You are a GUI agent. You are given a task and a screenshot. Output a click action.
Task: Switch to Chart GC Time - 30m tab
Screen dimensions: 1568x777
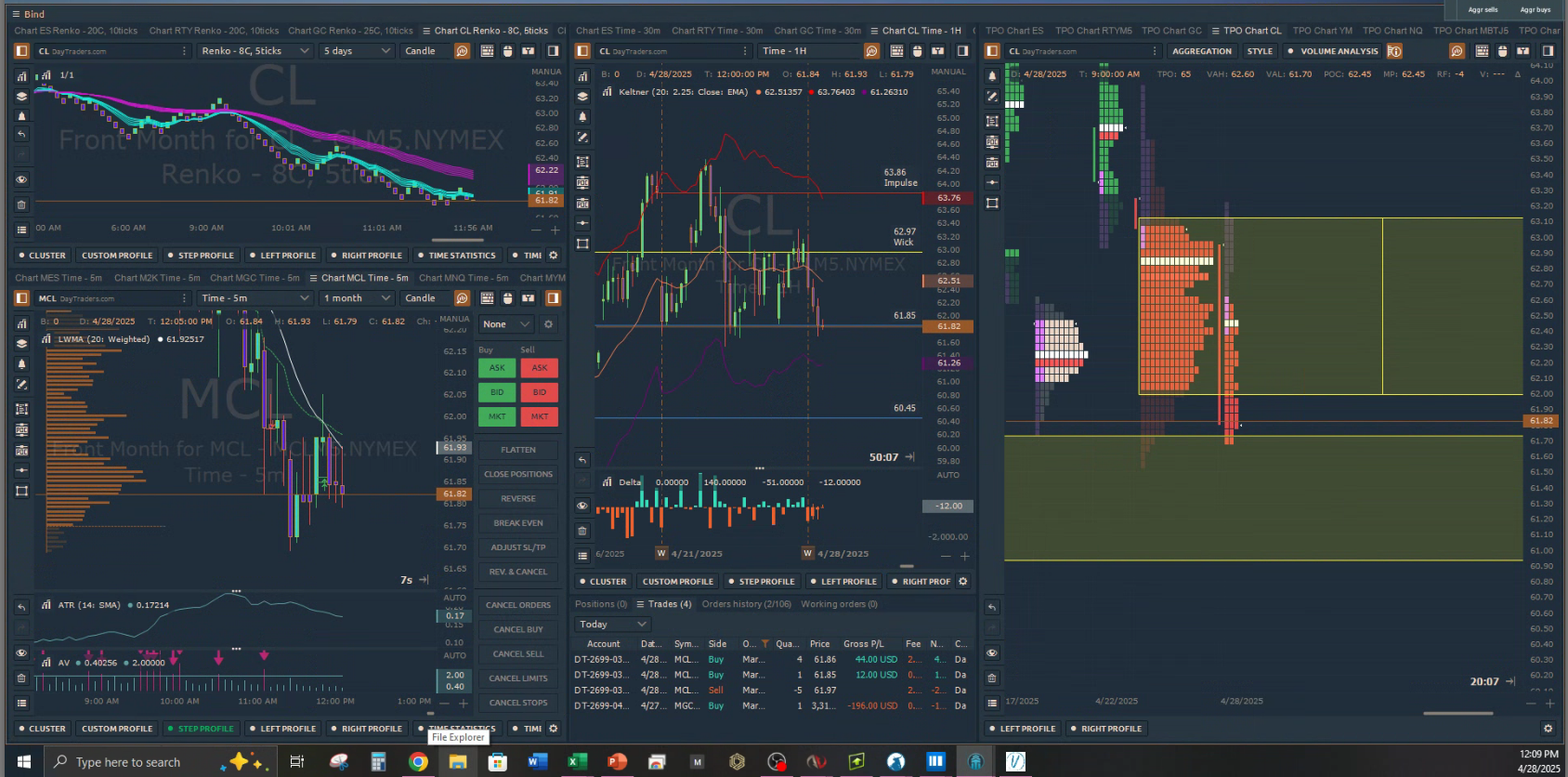[x=817, y=31]
